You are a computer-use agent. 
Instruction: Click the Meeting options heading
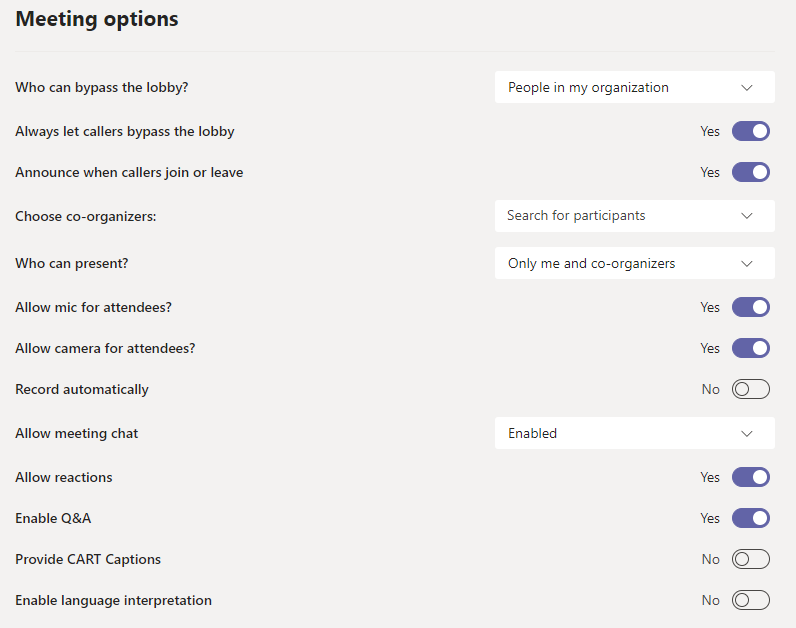click(97, 19)
